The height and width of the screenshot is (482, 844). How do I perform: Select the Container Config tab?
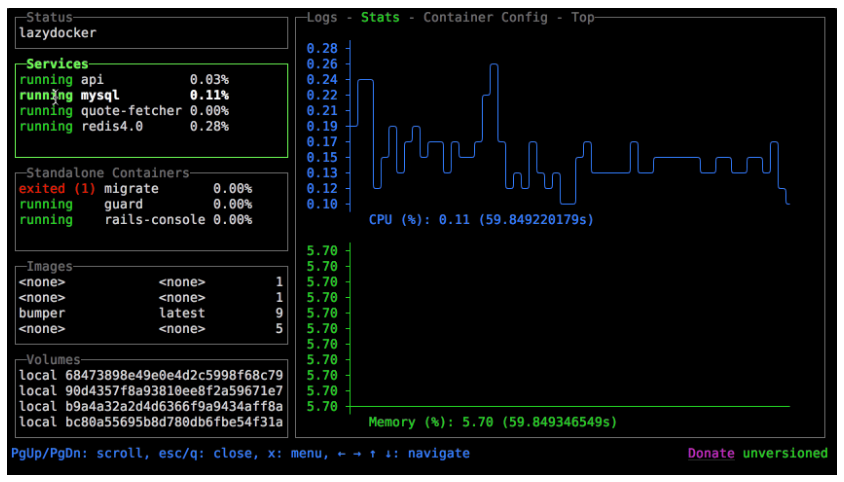click(485, 18)
